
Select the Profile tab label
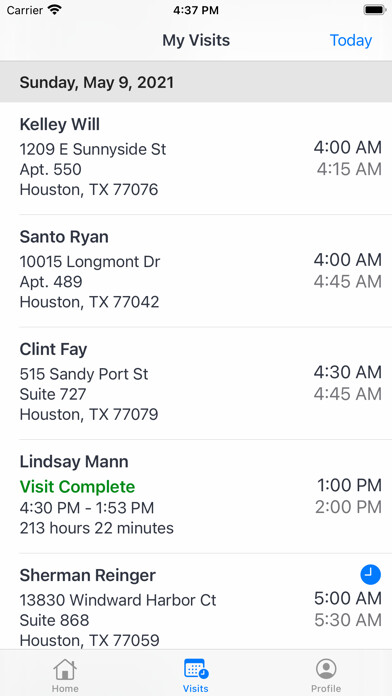pos(326,688)
